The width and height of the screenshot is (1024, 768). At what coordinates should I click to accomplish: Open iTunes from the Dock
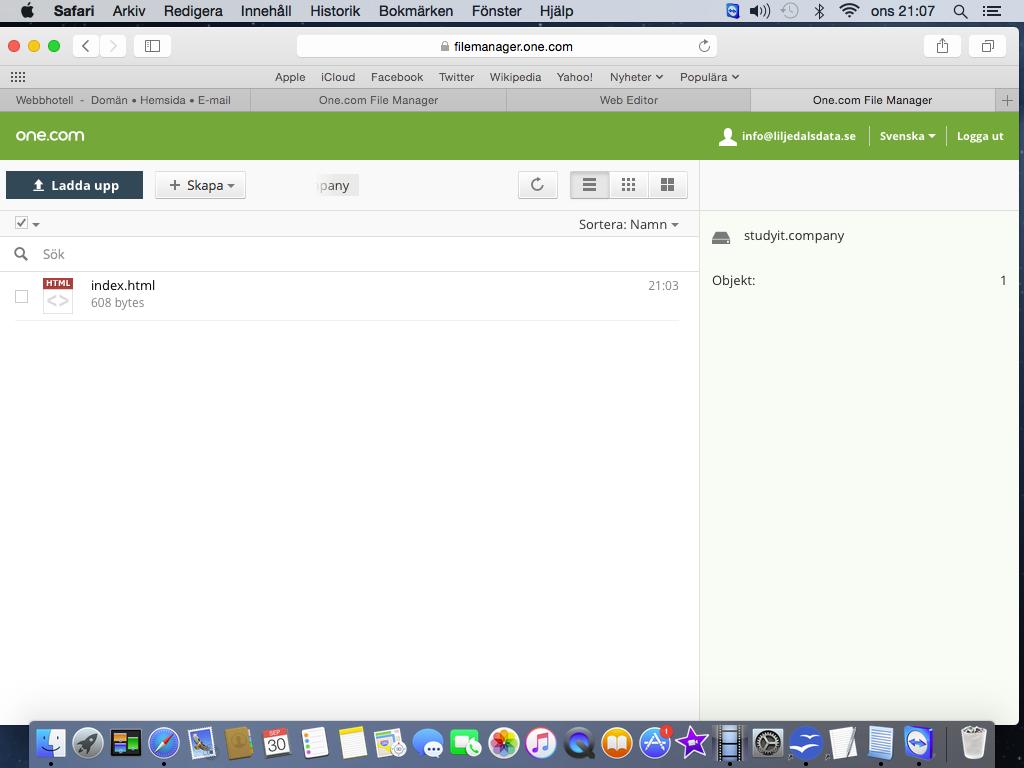point(541,743)
